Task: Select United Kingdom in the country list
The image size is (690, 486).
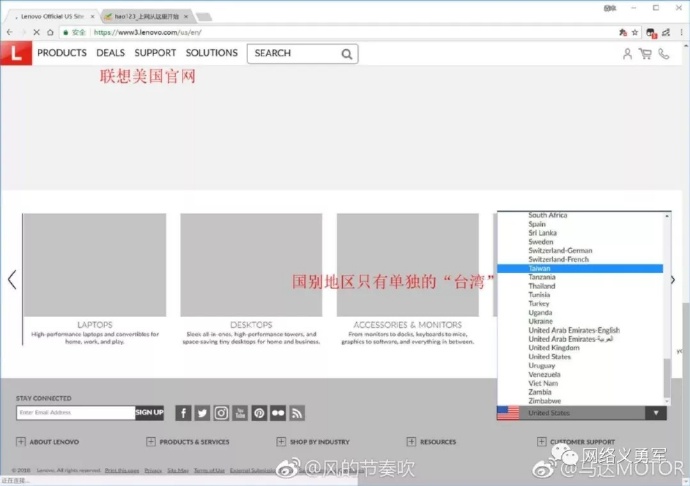Action: (x=580, y=348)
